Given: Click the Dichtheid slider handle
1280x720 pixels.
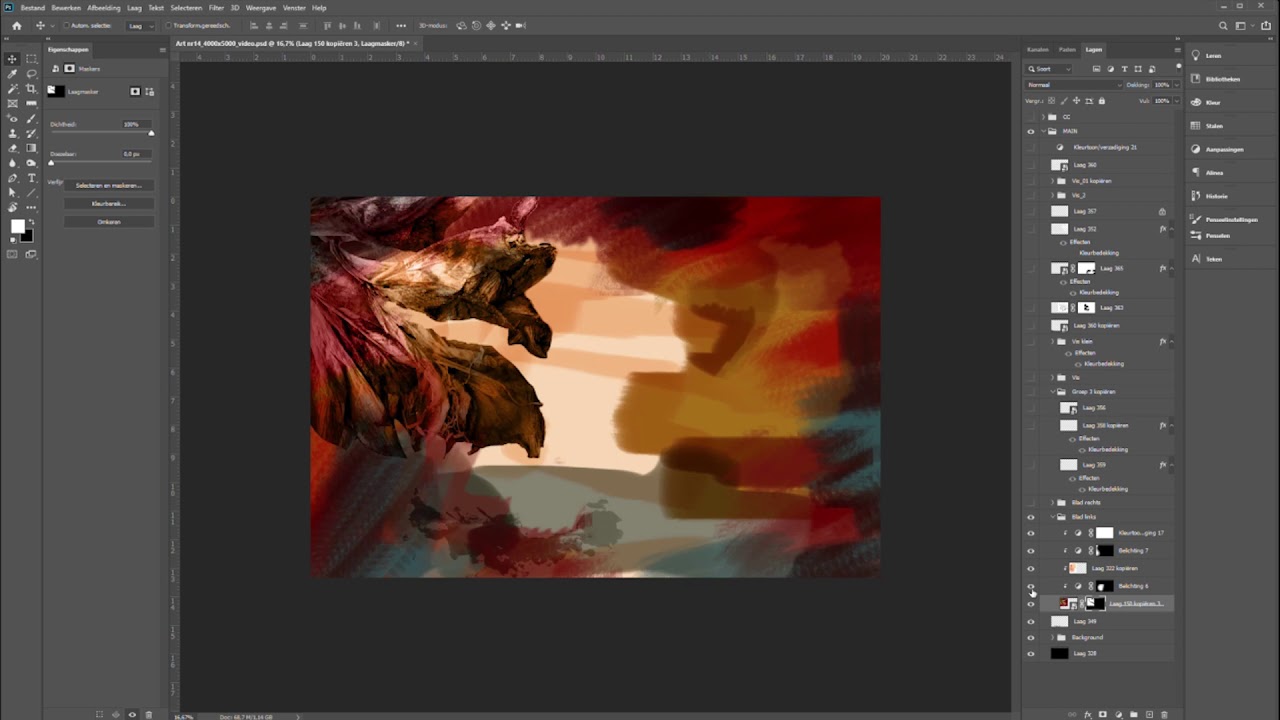Looking at the screenshot, I should click(151, 133).
